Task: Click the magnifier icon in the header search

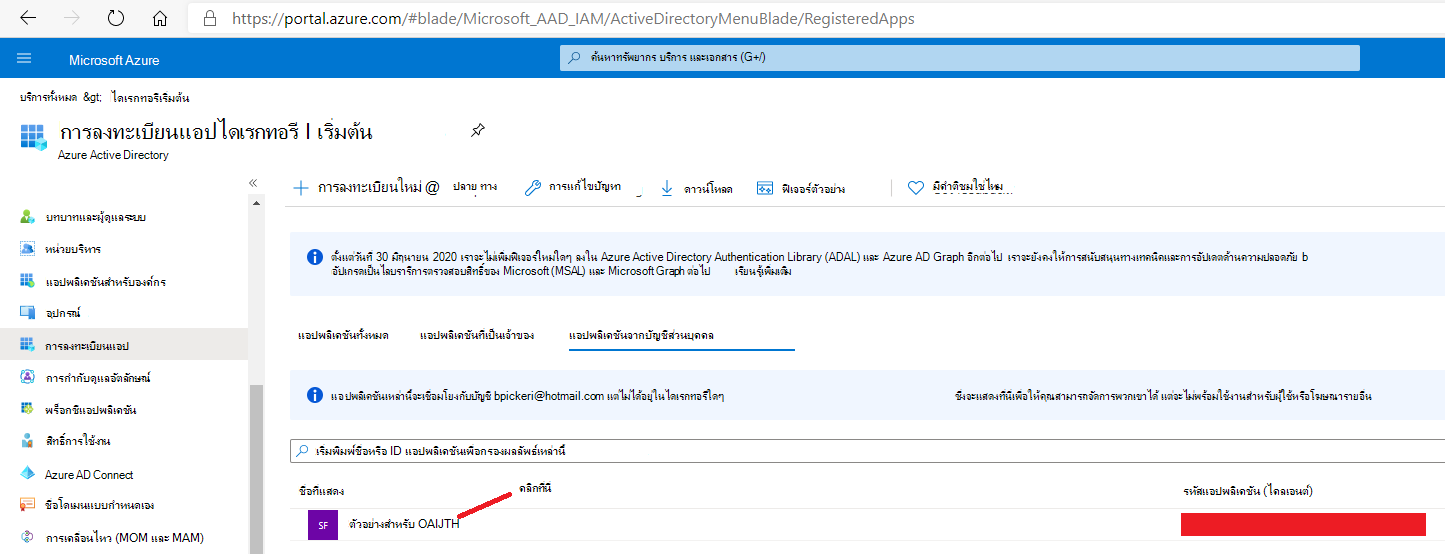Action: 575,58
